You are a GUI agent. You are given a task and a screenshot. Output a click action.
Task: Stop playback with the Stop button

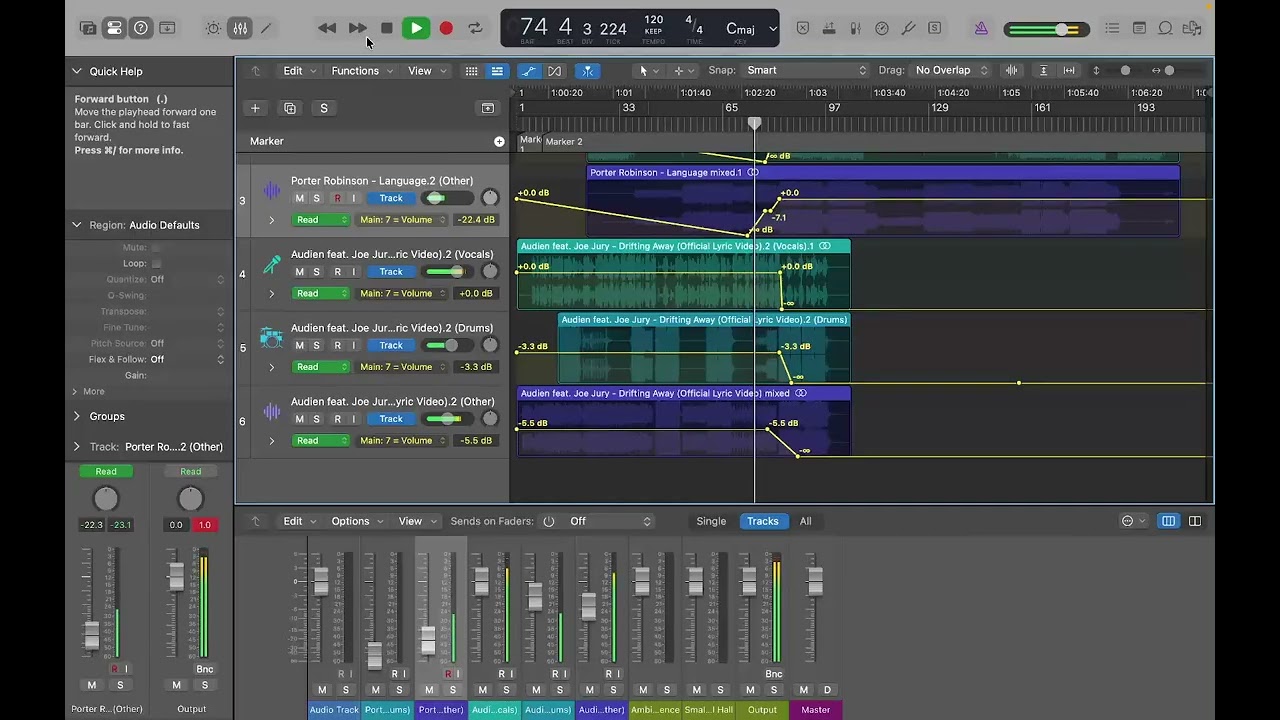387,28
